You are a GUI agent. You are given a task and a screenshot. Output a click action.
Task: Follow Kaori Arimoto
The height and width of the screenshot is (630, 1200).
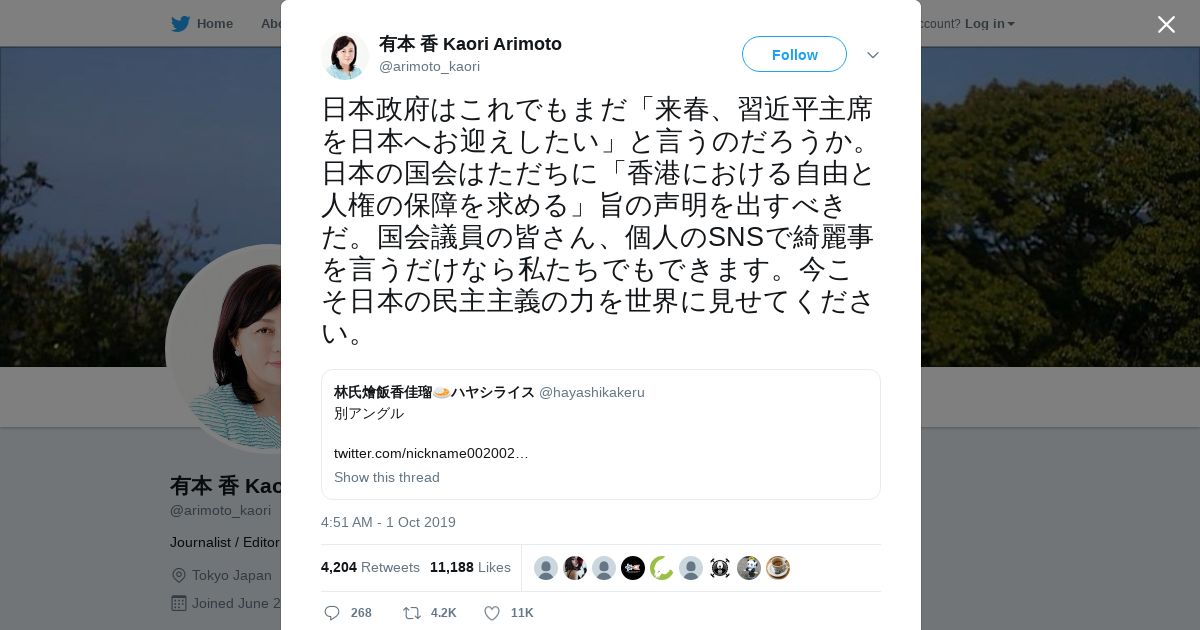click(794, 54)
